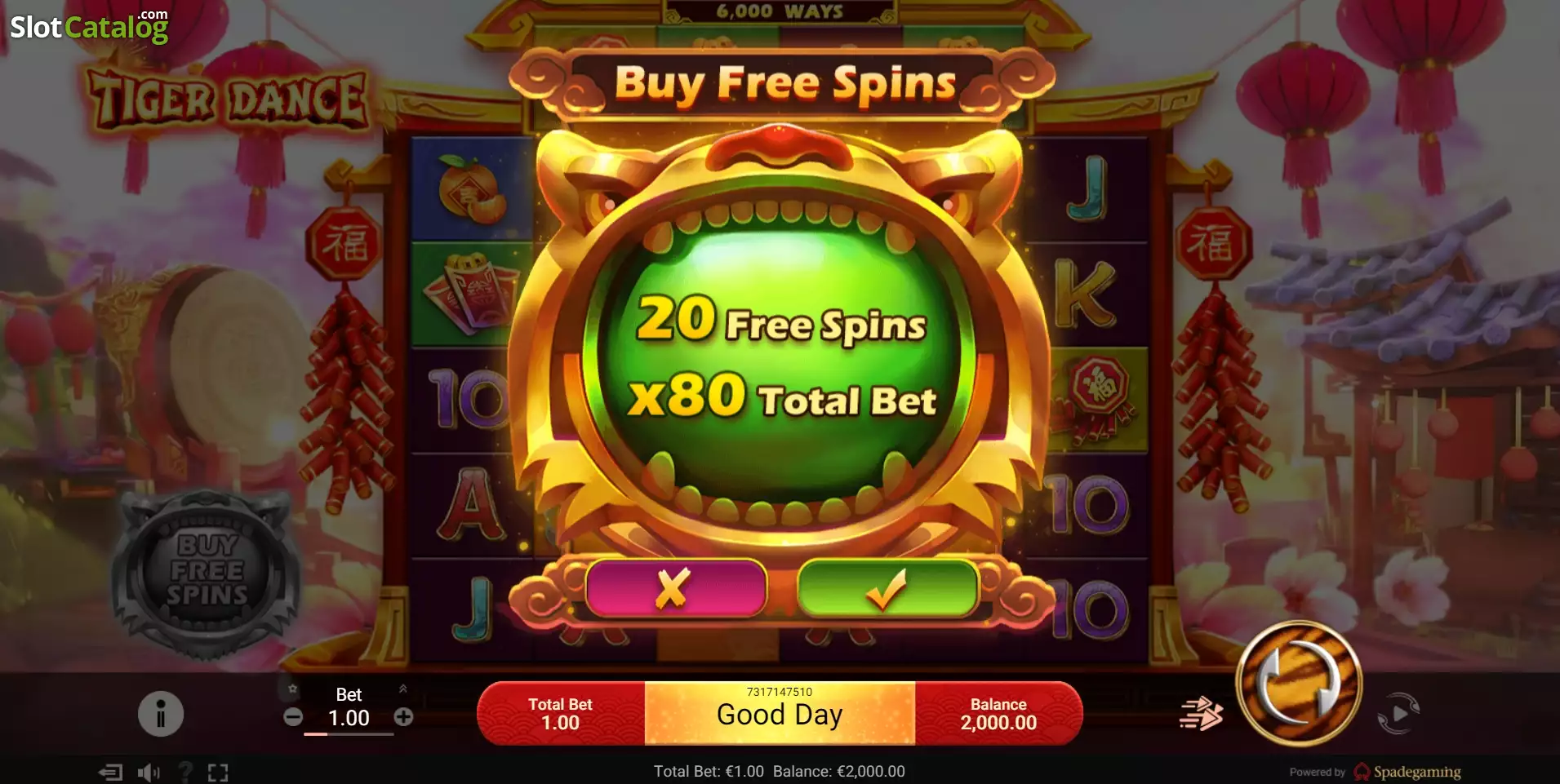Toggle fullscreen mode icon
1560x784 pixels.
(218, 772)
